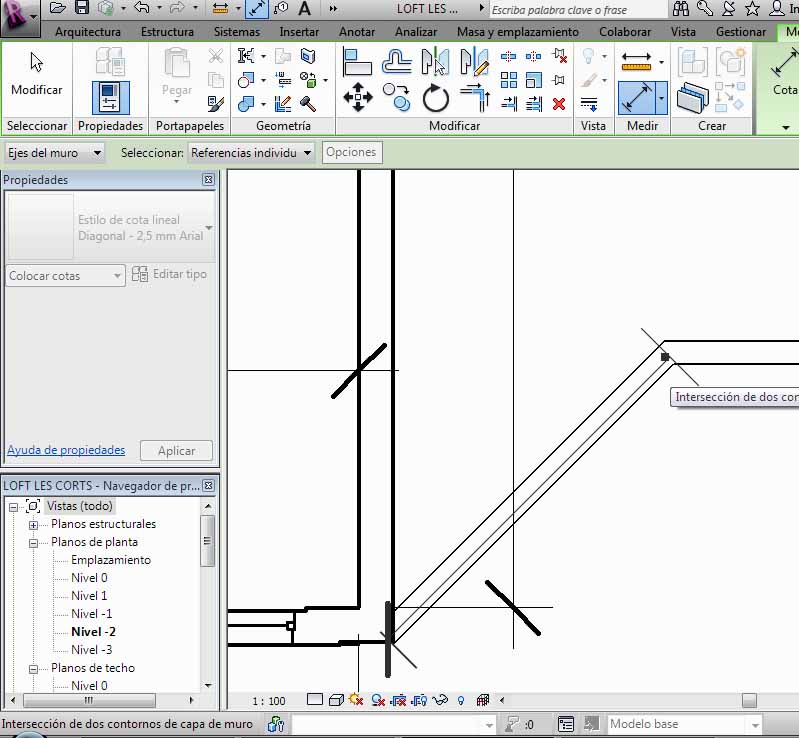Expand the 'Planos estructurales' tree node
Image resolution: width=799 pixels, height=738 pixels.
click(33, 525)
